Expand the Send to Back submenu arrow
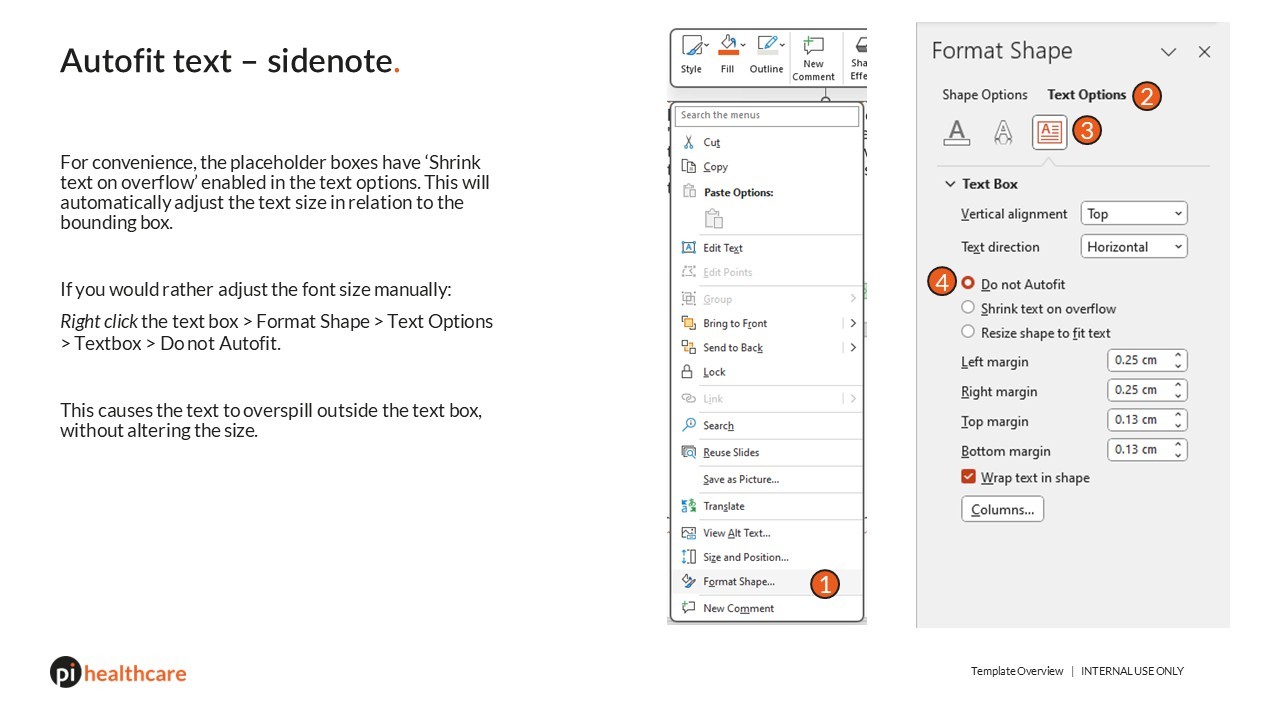The image size is (1280, 720). click(853, 347)
